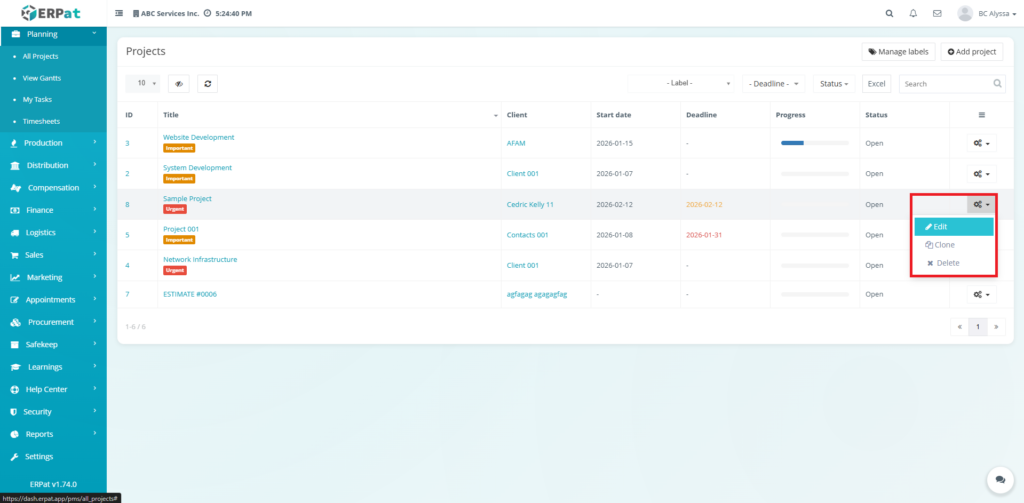
Task: Open the messages envelope icon
Action: (937, 14)
